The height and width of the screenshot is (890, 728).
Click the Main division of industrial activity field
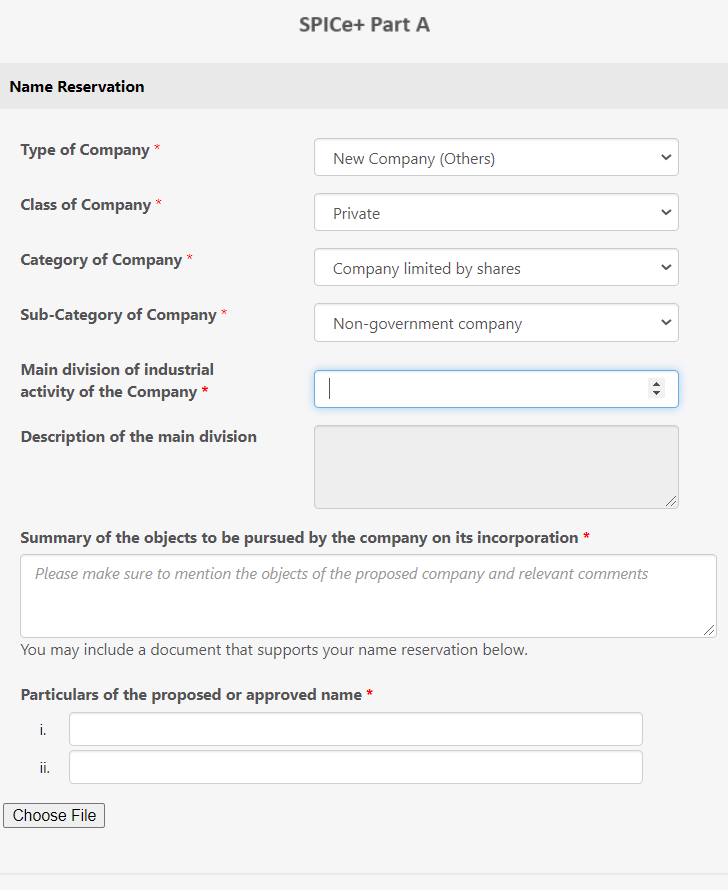496,389
